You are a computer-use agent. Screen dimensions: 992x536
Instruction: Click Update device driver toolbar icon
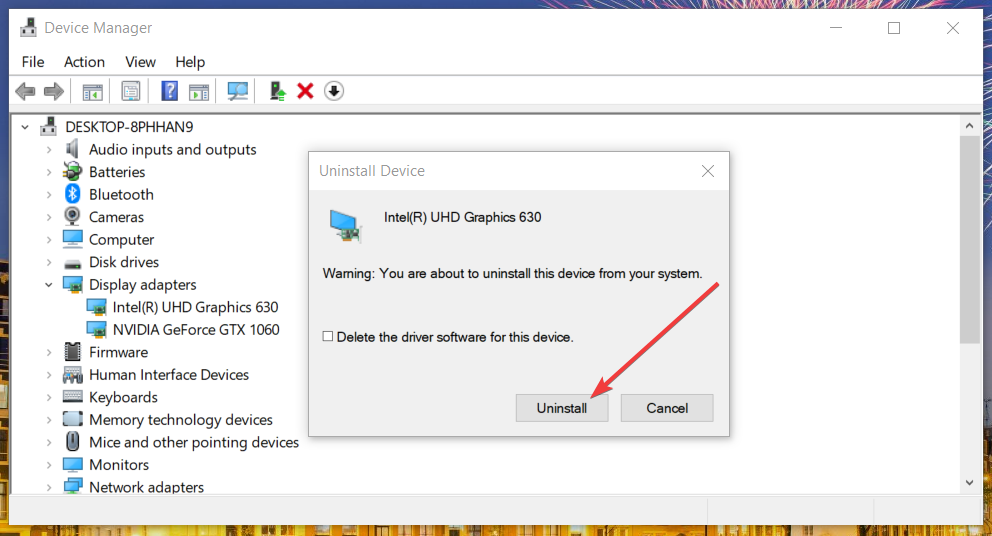coord(277,91)
